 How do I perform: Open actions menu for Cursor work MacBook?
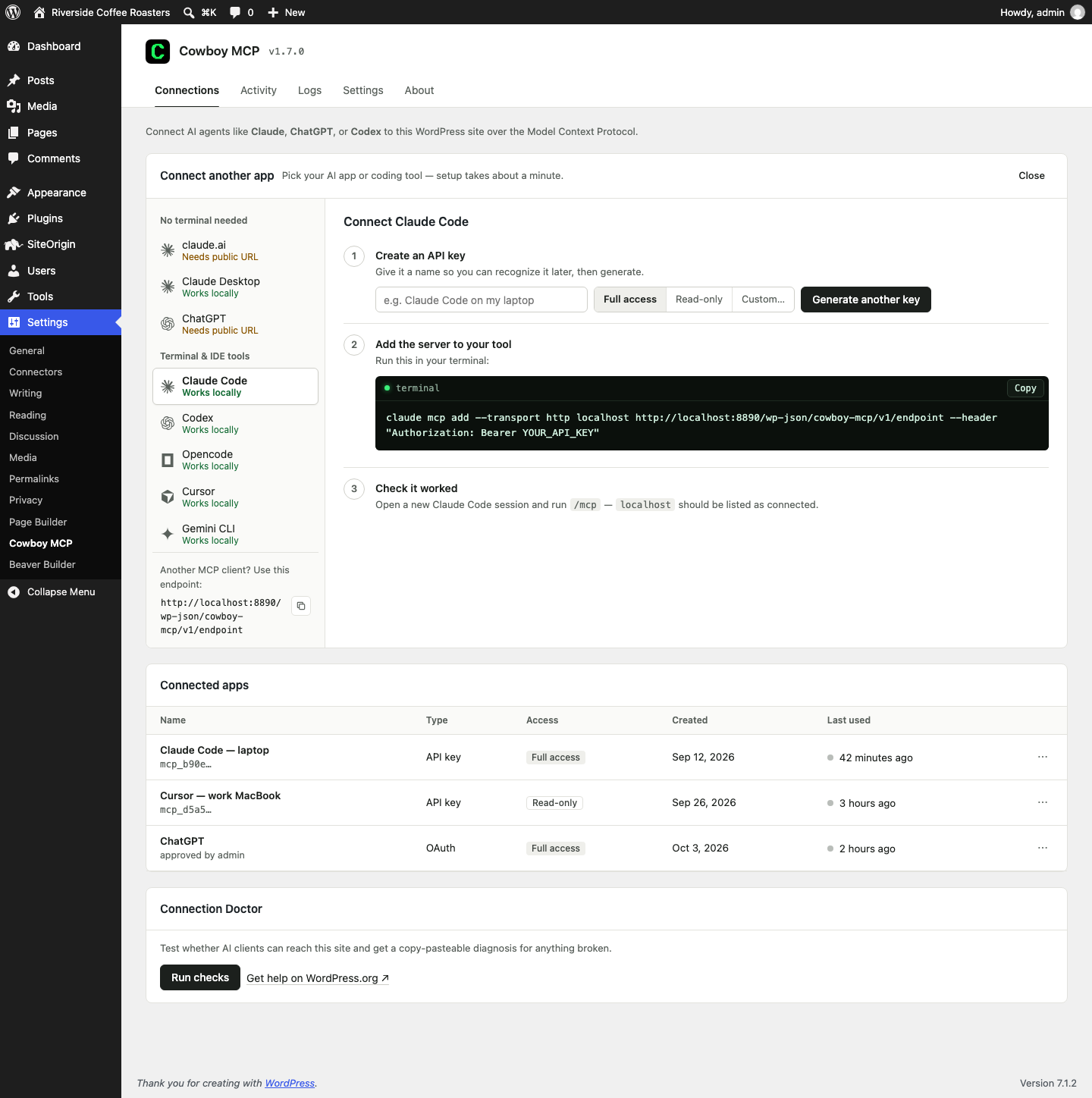click(x=1043, y=802)
